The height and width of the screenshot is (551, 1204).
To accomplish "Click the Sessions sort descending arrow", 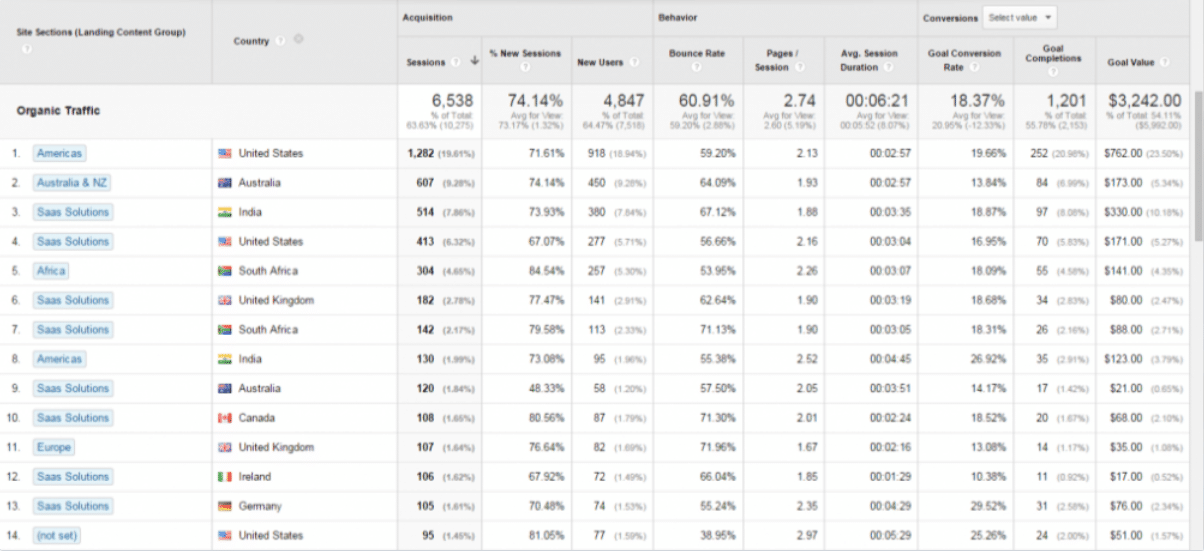I will pos(474,62).
